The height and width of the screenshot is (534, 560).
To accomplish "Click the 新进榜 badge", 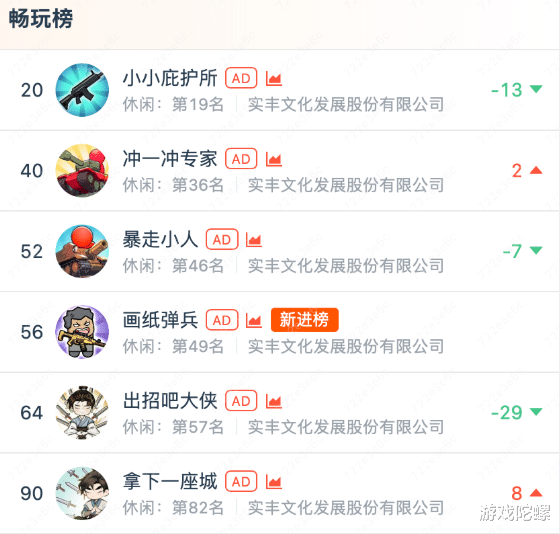I will [305, 320].
